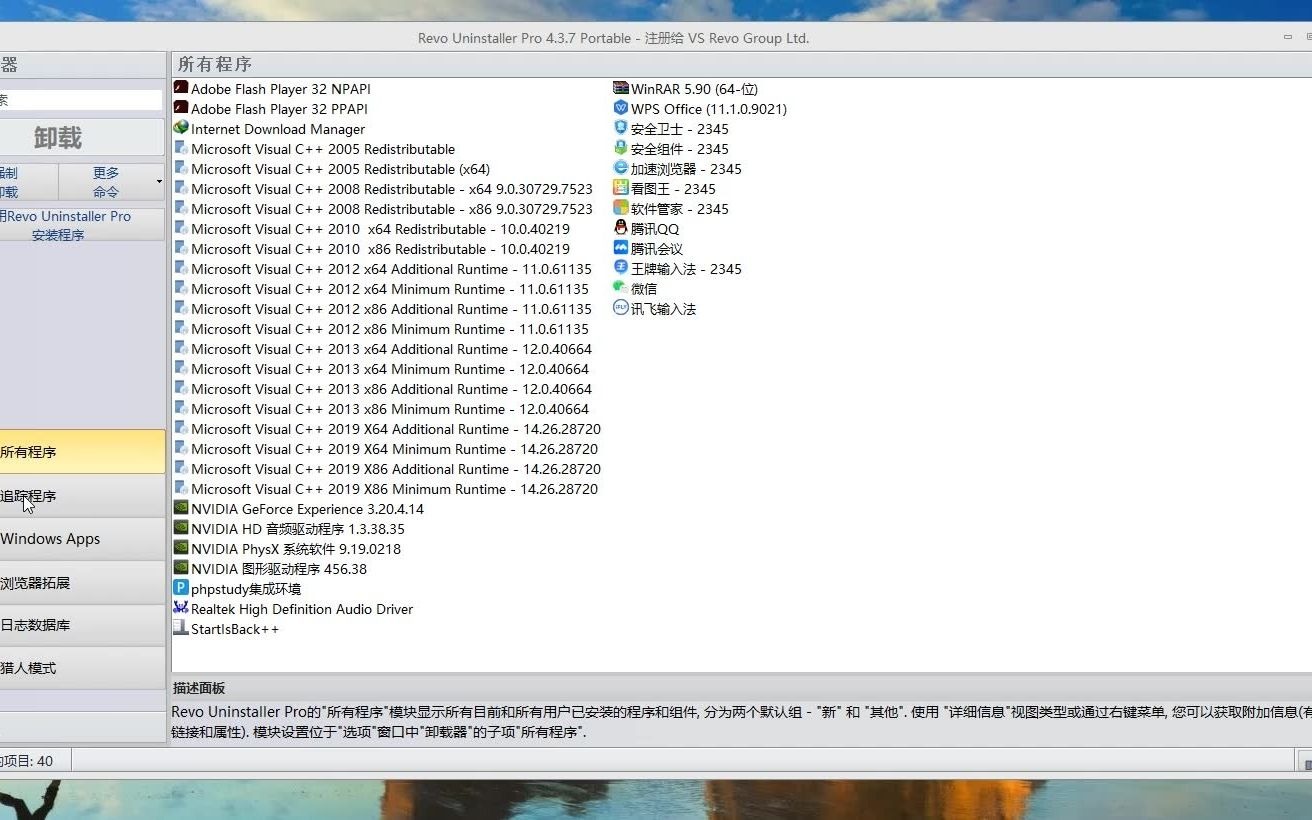This screenshot has width=1312, height=820.
Task: Select Visual C++ 2010 x86 Redistributable 10.0.40219
Action: [372, 249]
